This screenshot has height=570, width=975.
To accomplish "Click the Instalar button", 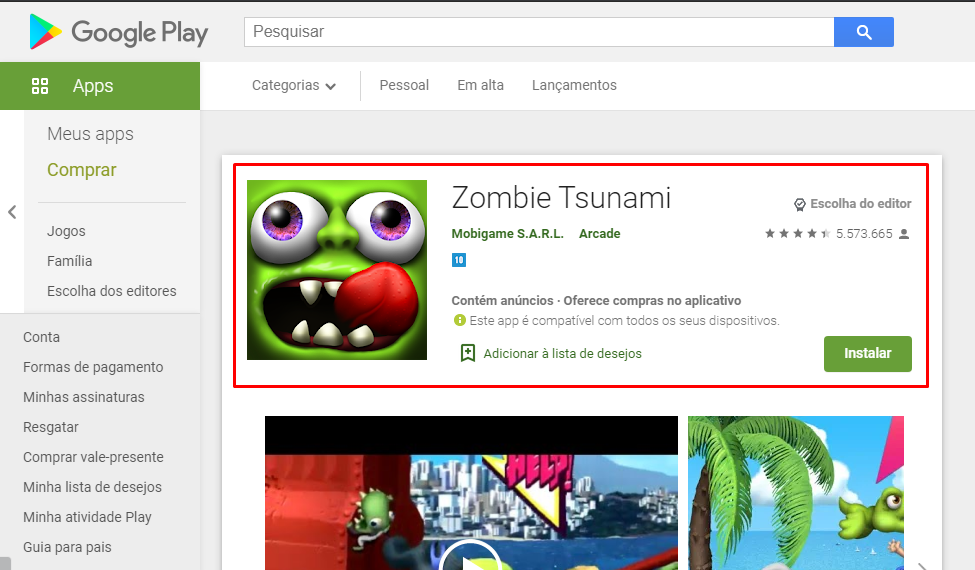I will point(867,354).
